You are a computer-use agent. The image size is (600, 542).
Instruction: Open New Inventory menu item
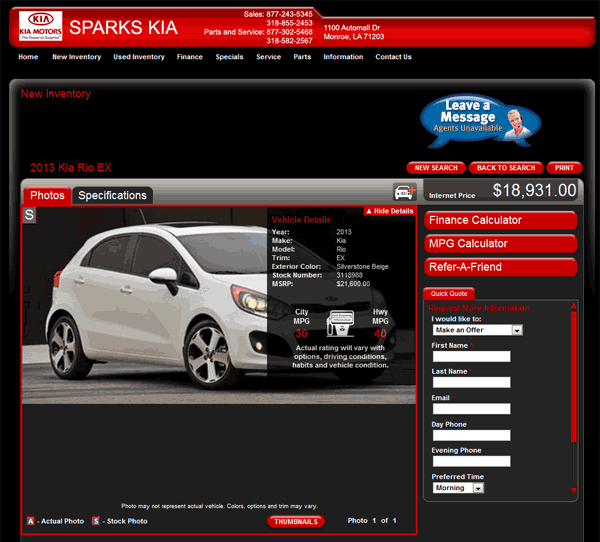(77, 57)
